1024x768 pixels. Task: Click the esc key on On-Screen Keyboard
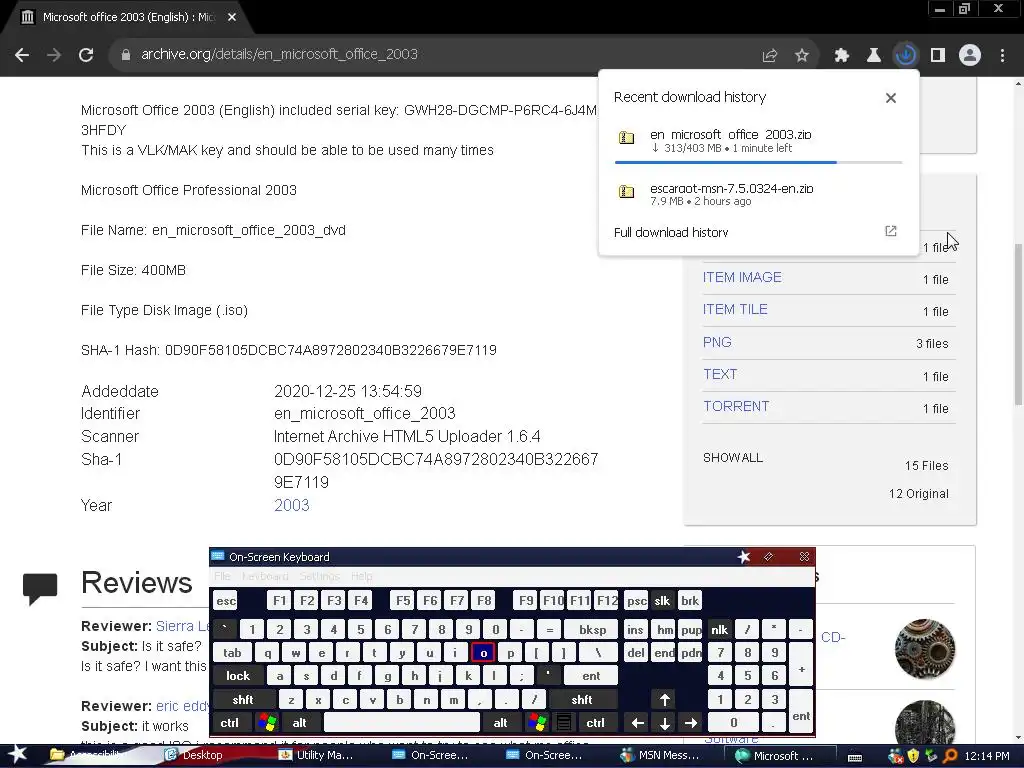pos(225,601)
